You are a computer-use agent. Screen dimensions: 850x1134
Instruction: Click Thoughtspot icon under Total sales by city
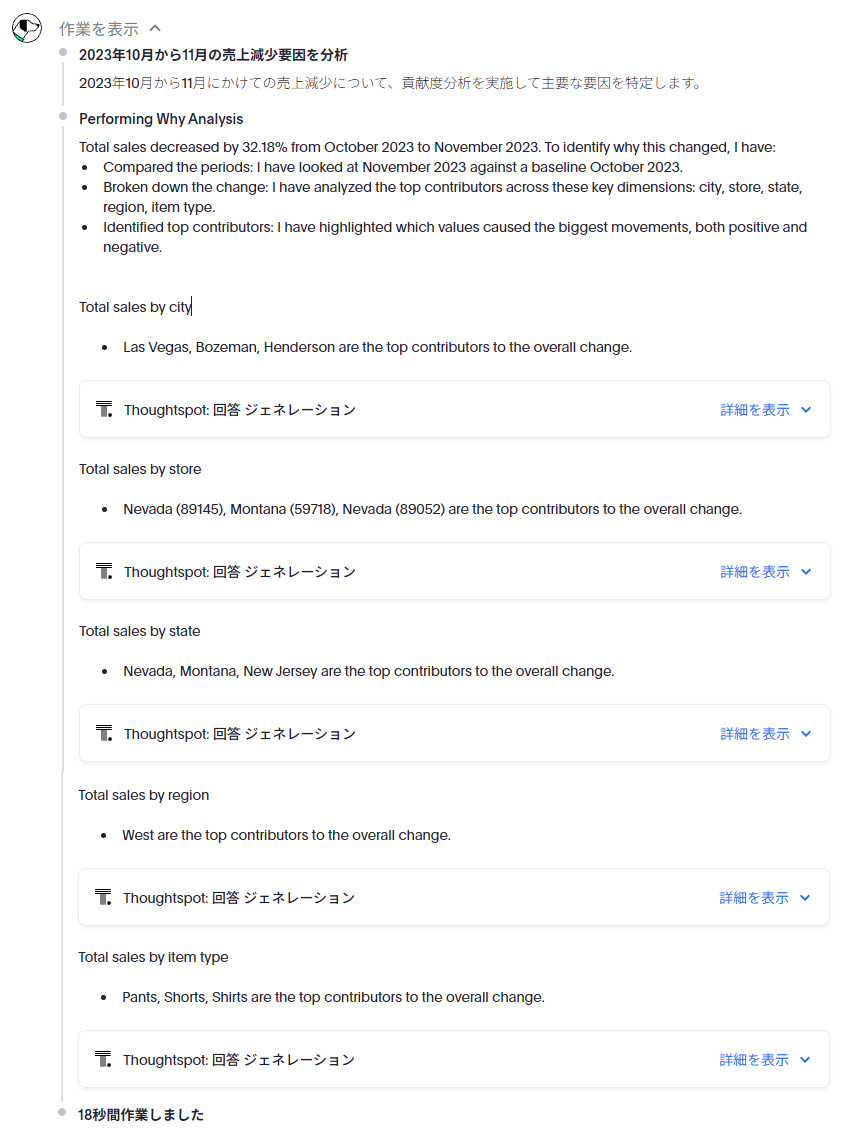point(104,410)
